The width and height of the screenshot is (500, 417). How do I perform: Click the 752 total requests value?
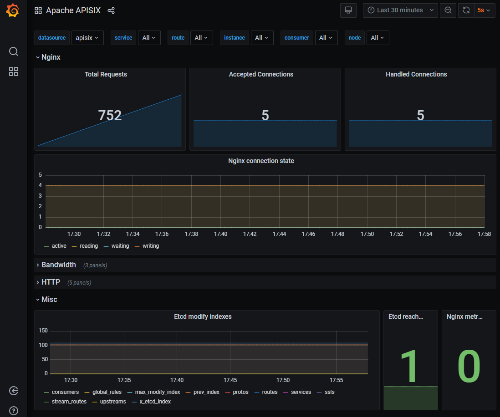pyautogui.click(x=110, y=115)
